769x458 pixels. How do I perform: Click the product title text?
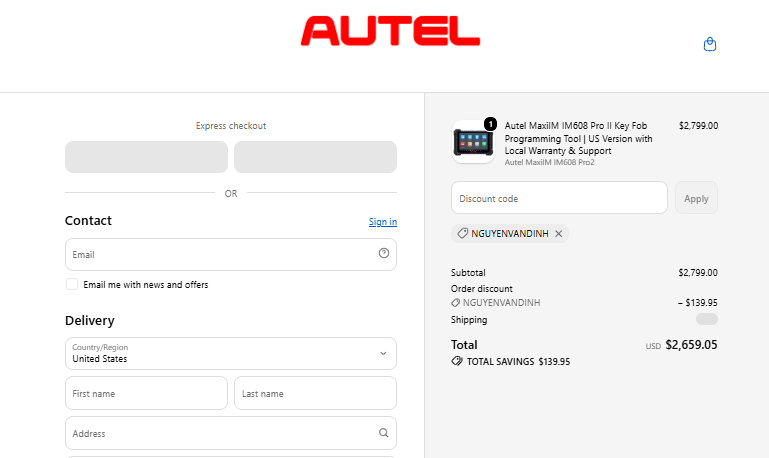tap(578, 138)
